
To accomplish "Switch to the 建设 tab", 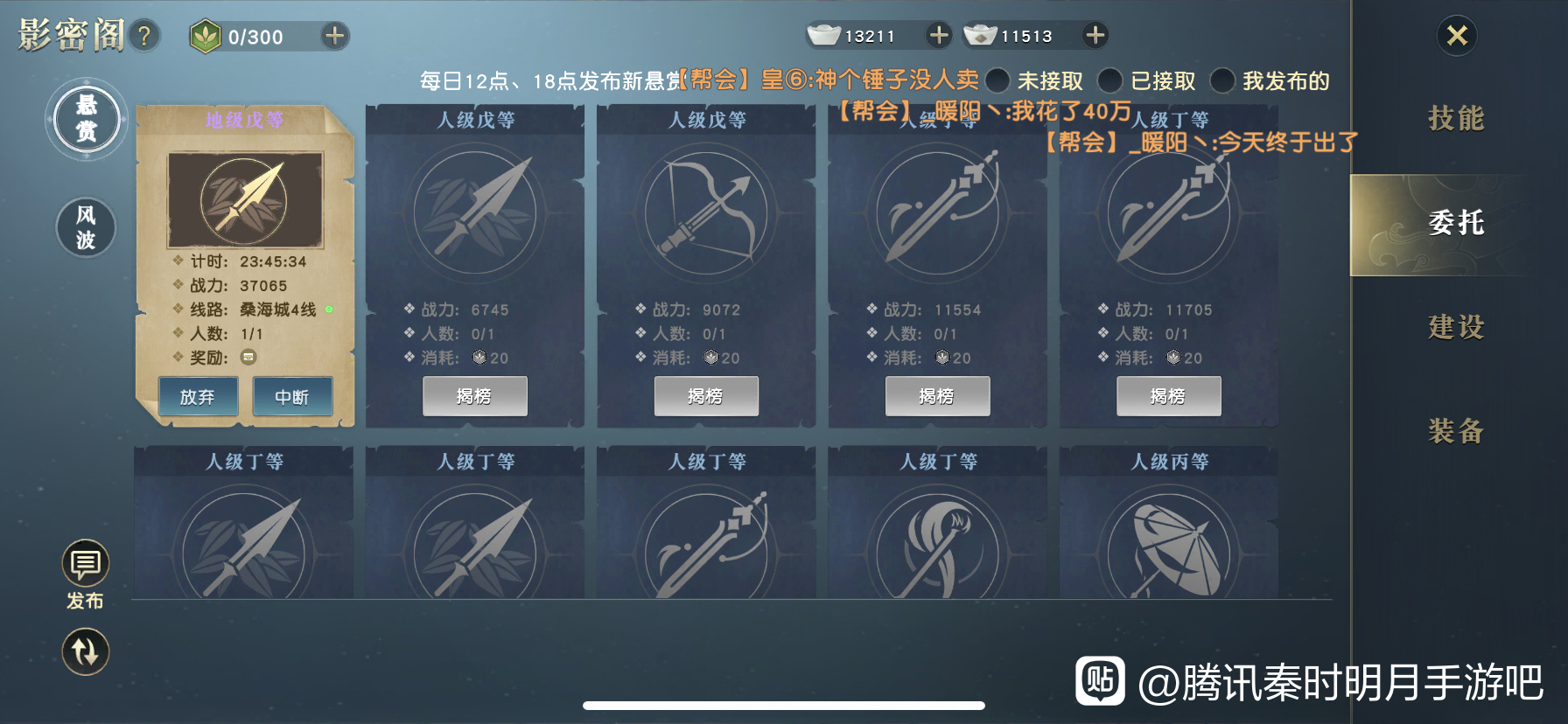I will [x=1457, y=327].
